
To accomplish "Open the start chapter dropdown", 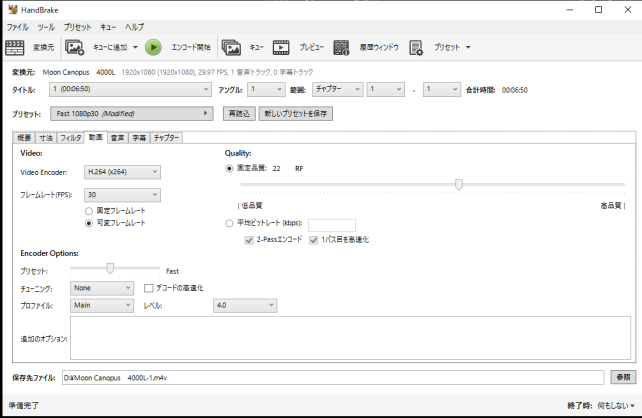I will tap(386, 89).
